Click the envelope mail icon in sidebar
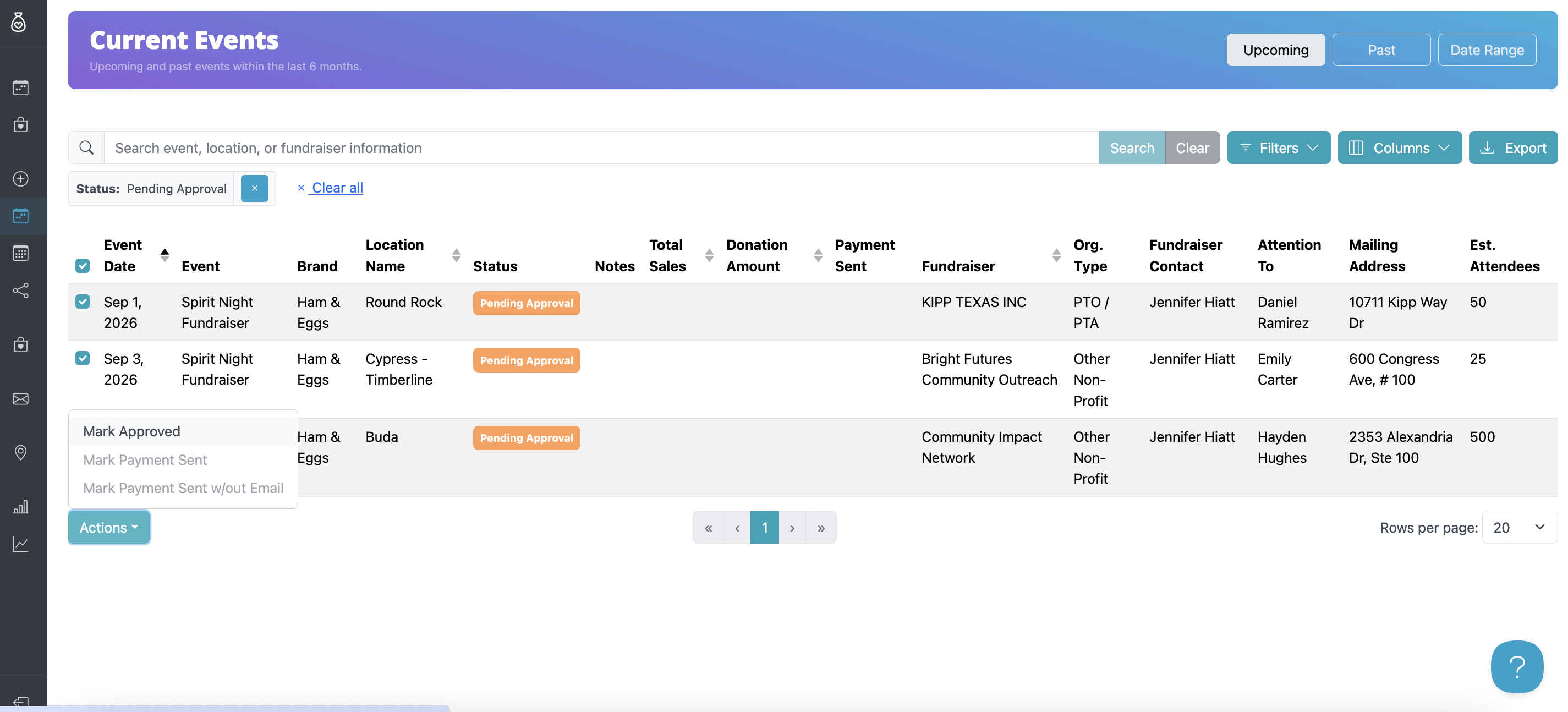 pyautogui.click(x=21, y=398)
